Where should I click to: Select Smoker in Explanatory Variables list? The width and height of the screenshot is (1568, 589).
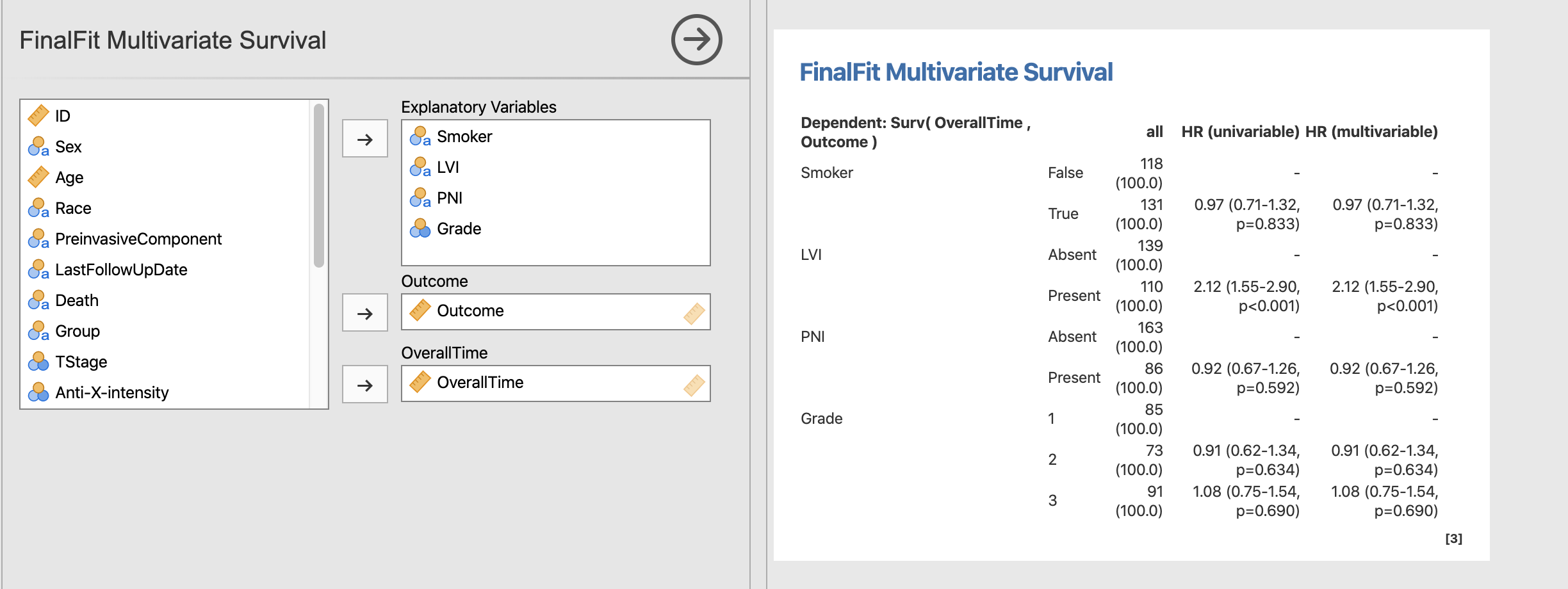click(x=555, y=136)
